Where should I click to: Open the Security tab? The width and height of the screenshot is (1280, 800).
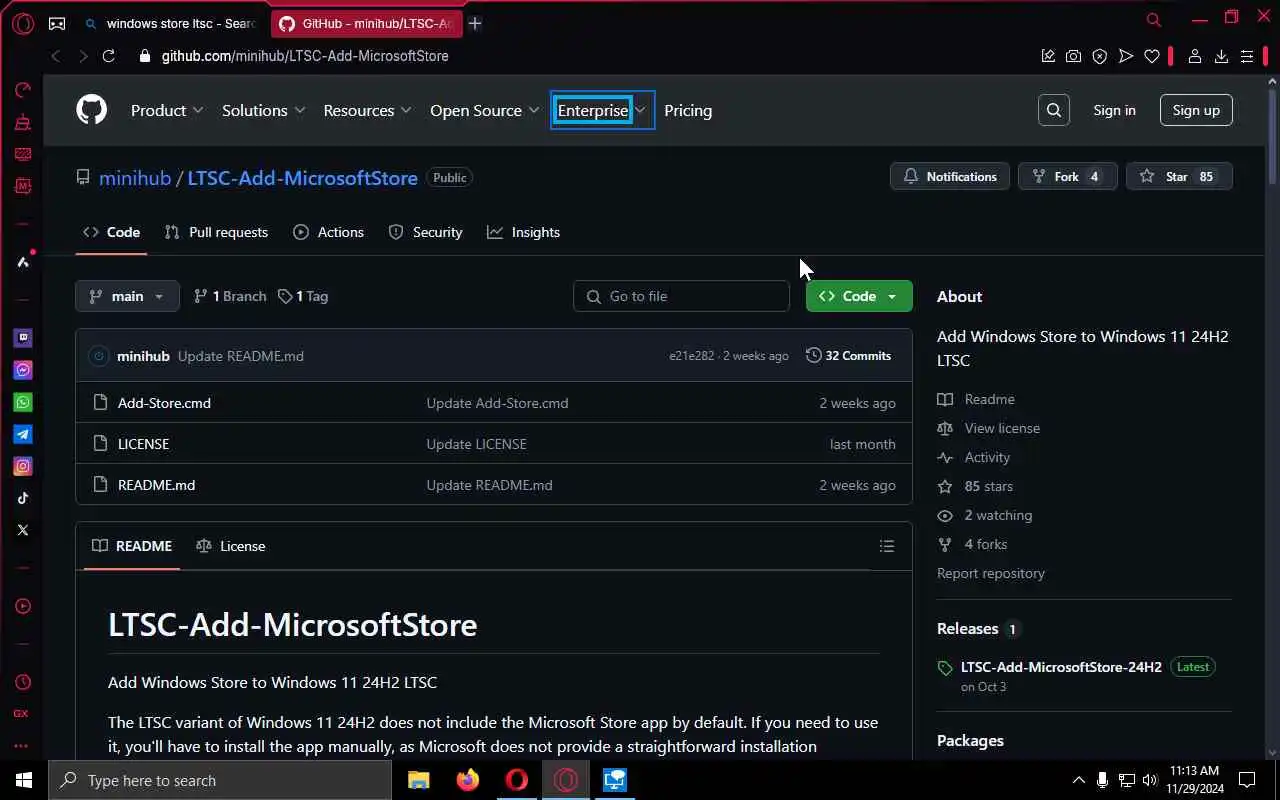(425, 232)
